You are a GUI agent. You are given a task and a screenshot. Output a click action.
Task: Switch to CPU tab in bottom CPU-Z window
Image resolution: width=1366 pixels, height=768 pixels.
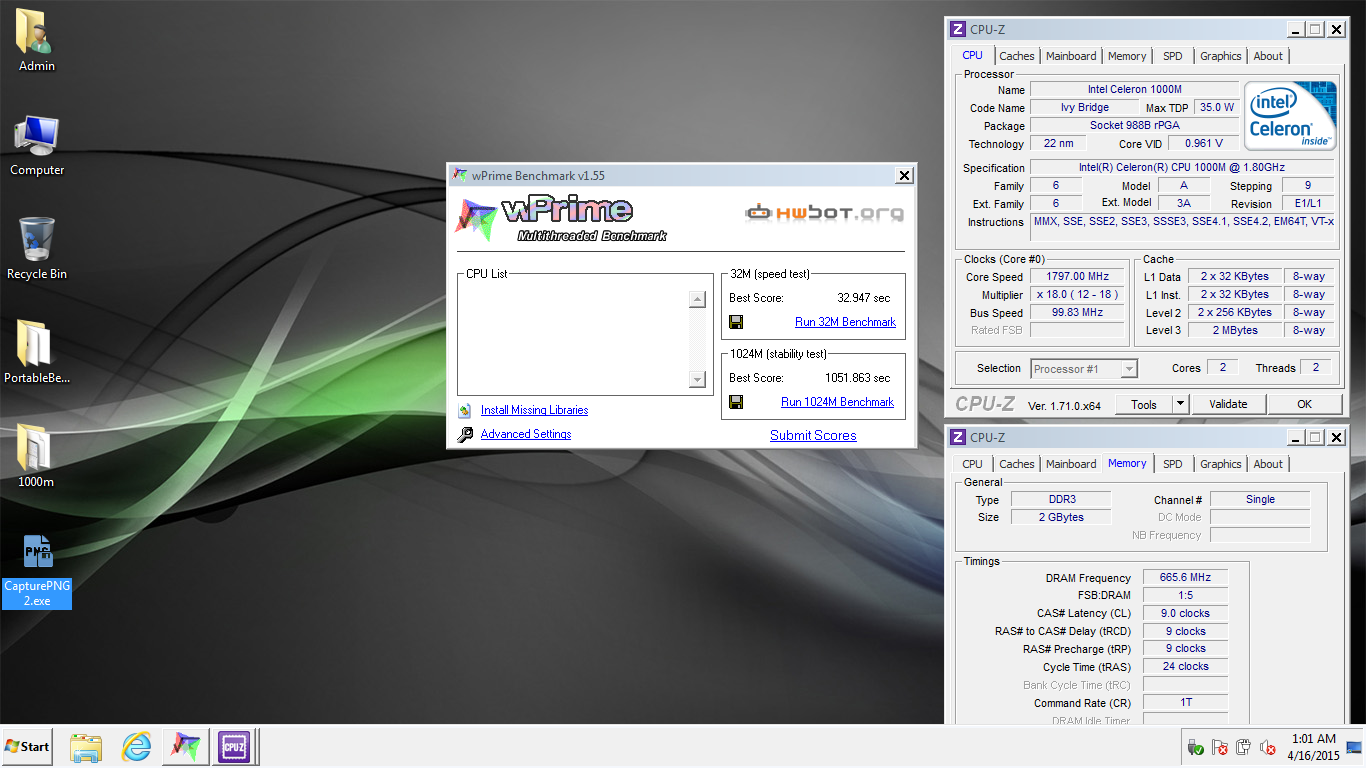pos(972,464)
